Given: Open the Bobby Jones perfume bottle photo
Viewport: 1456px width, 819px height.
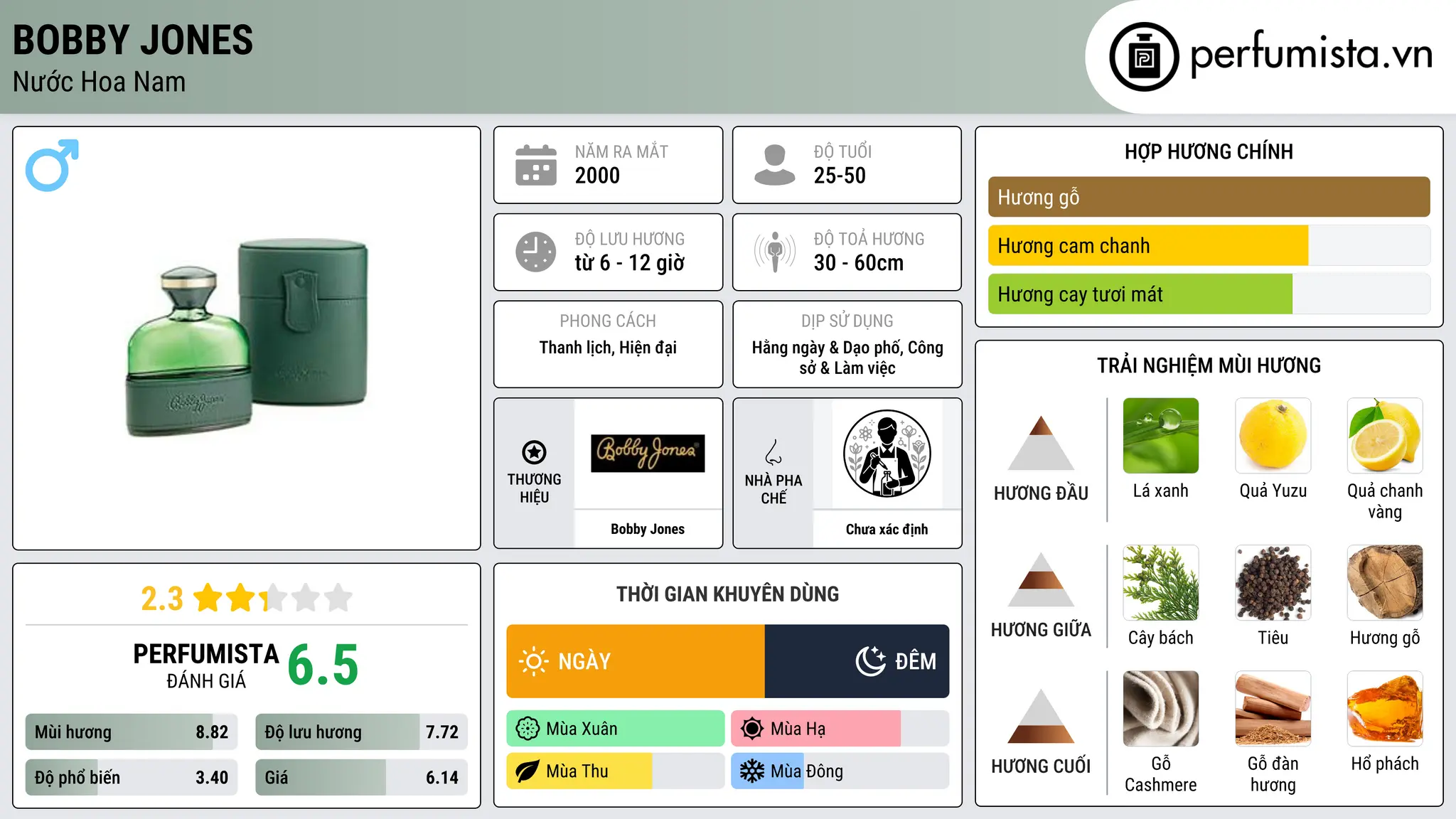Looking at the screenshot, I should pos(247,338).
